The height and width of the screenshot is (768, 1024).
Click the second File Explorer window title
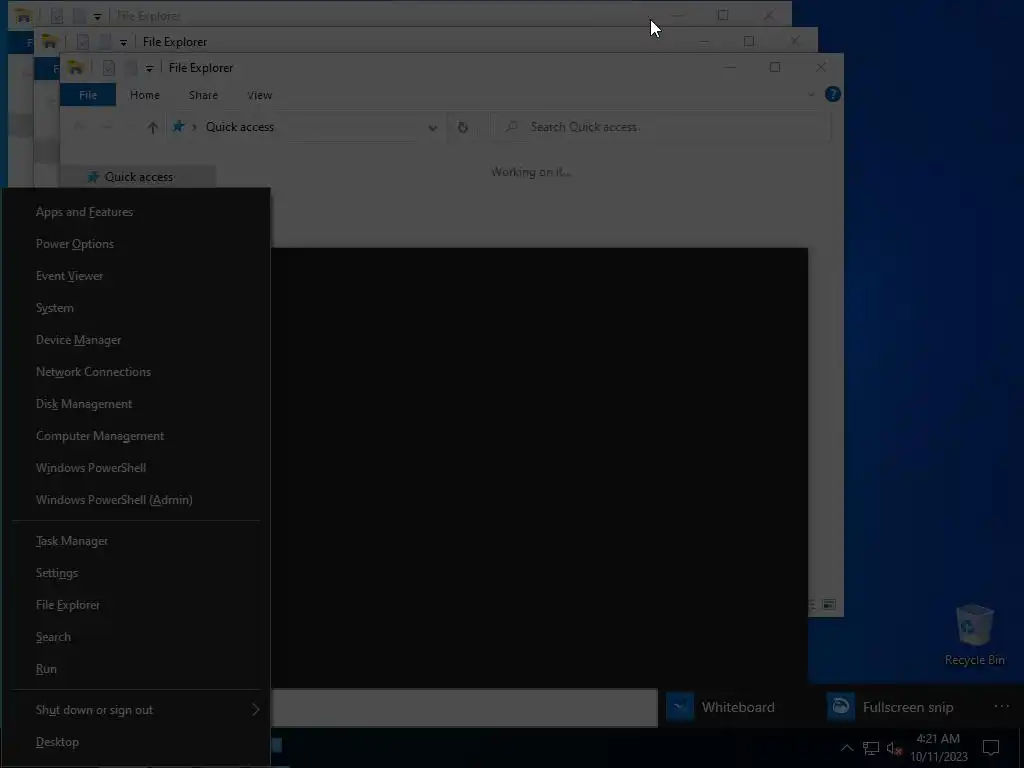click(174, 42)
